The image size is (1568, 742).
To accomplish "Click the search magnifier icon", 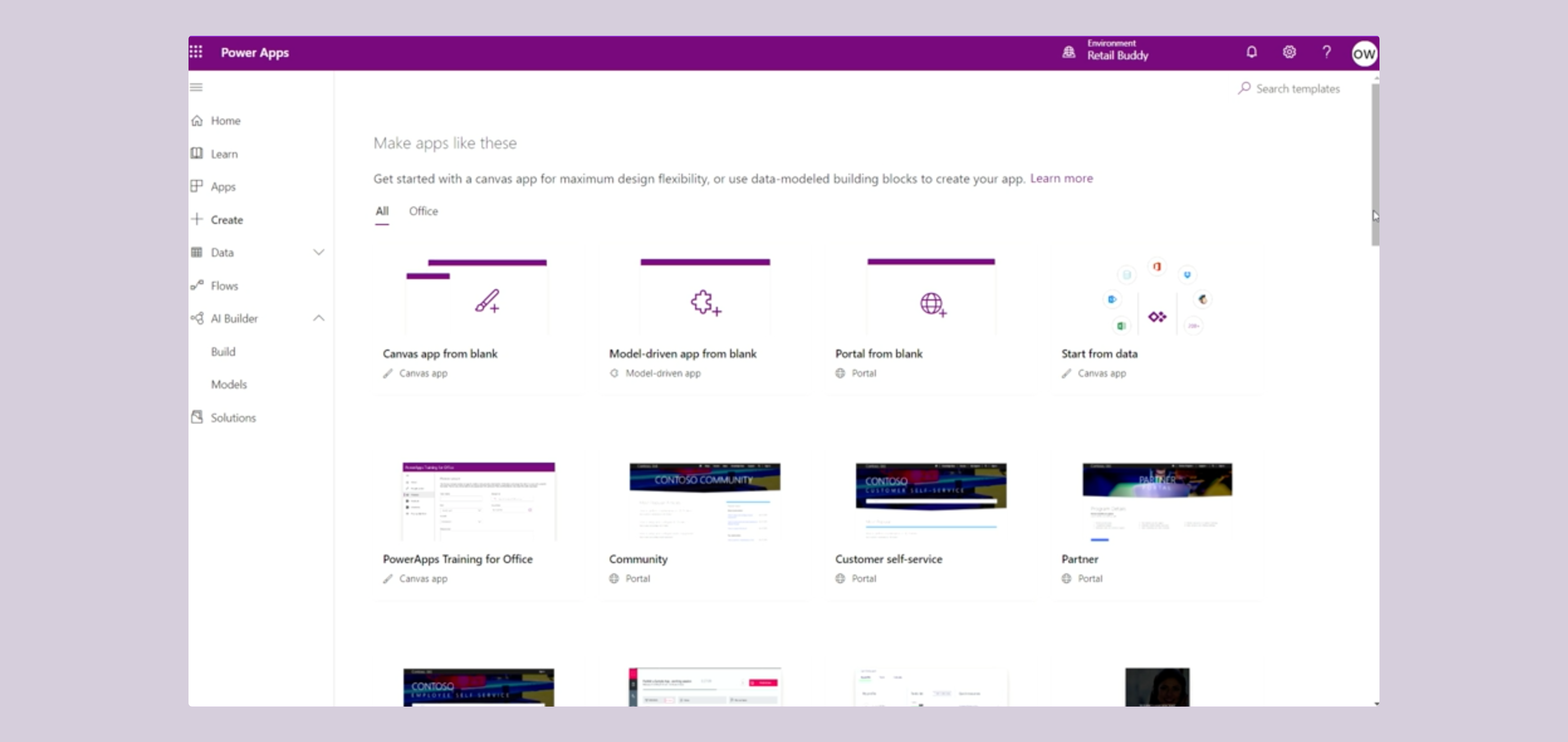I will [1244, 88].
